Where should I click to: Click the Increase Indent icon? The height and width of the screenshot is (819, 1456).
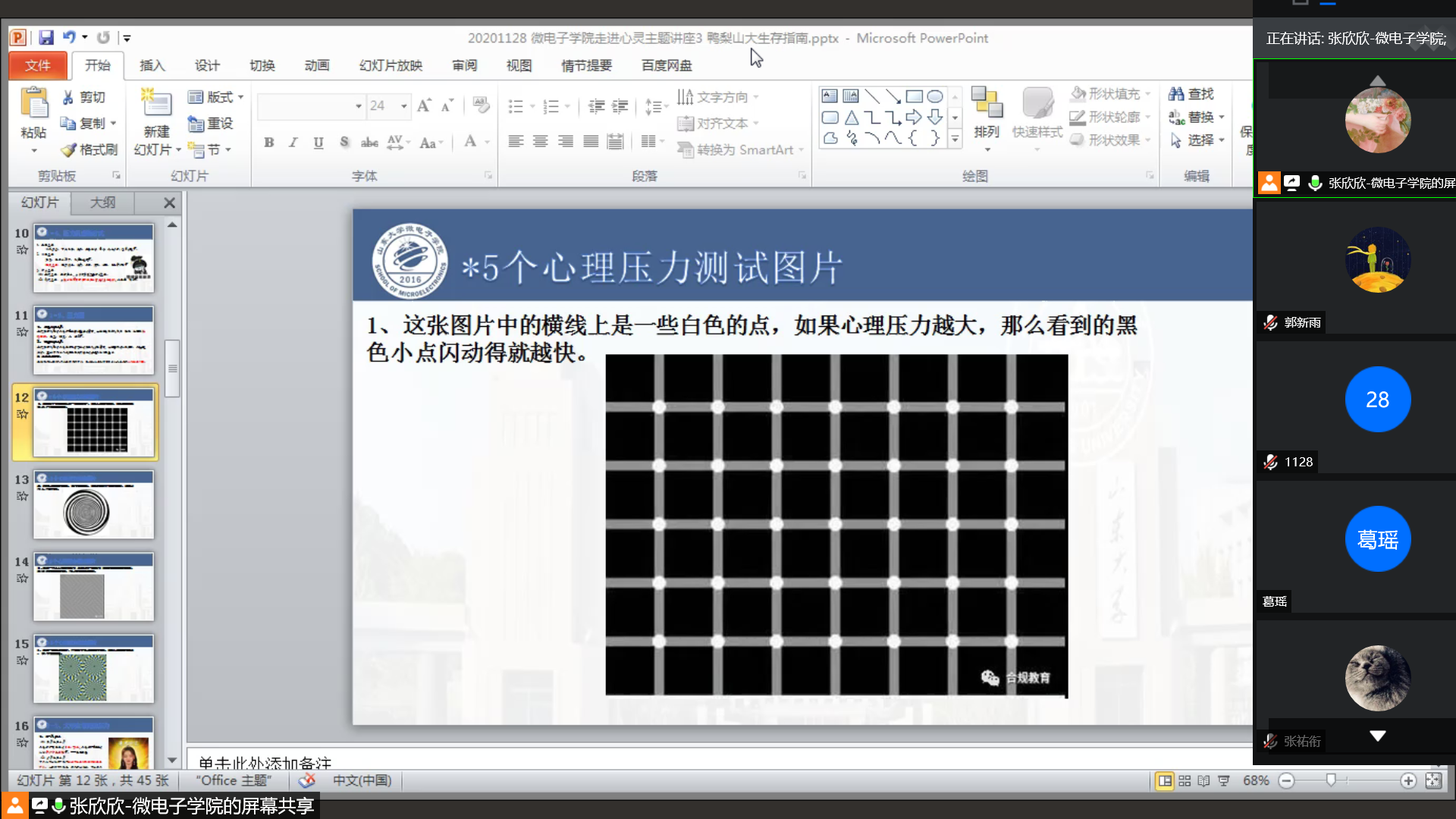coord(620,106)
